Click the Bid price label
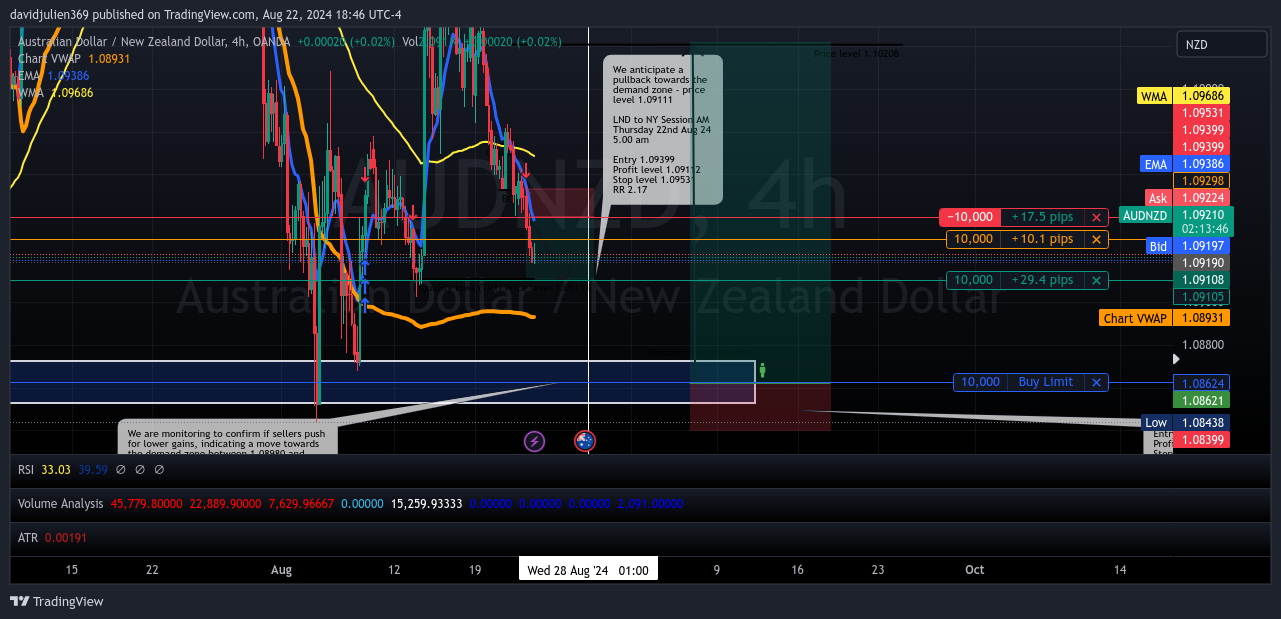This screenshot has height=619, width=1281. click(x=1158, y=246)
